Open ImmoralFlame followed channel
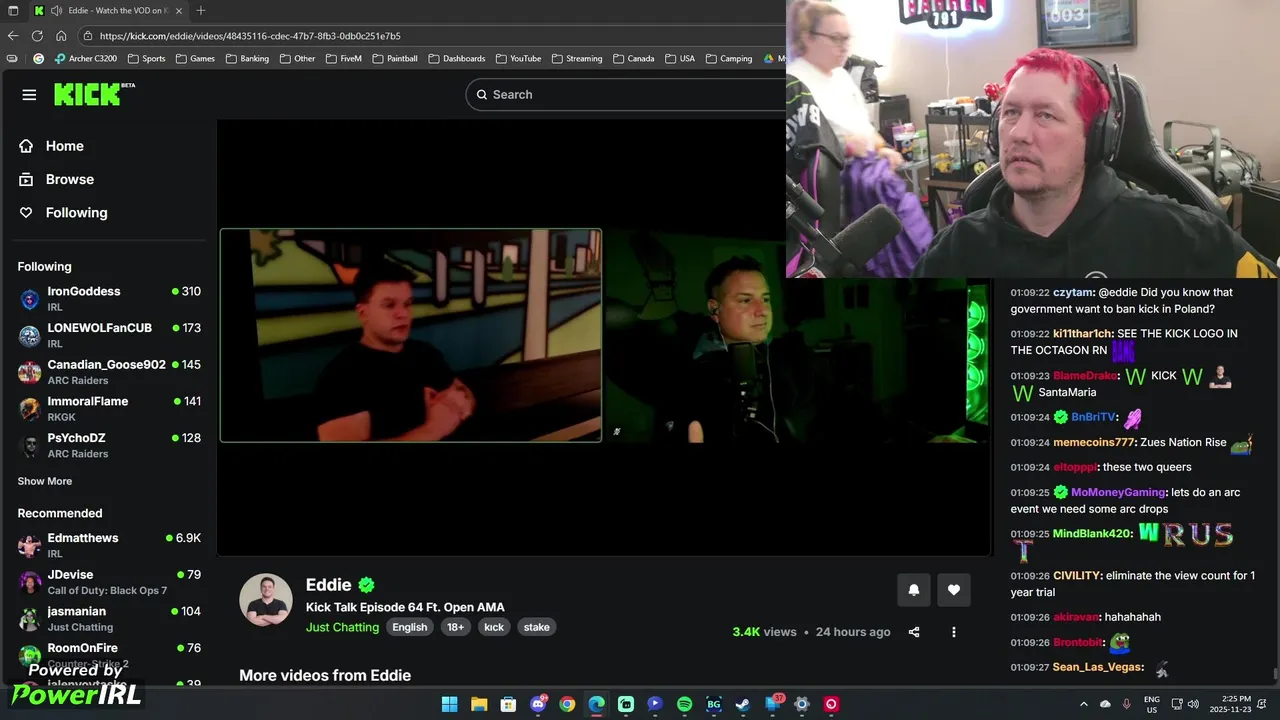Screen dimensions: 1280x720 point(109,408)
